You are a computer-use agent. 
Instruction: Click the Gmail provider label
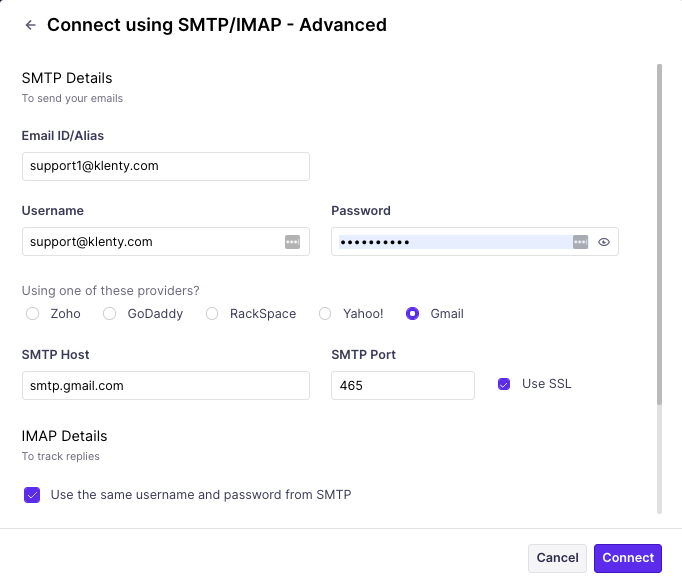[x=447, y=314]
